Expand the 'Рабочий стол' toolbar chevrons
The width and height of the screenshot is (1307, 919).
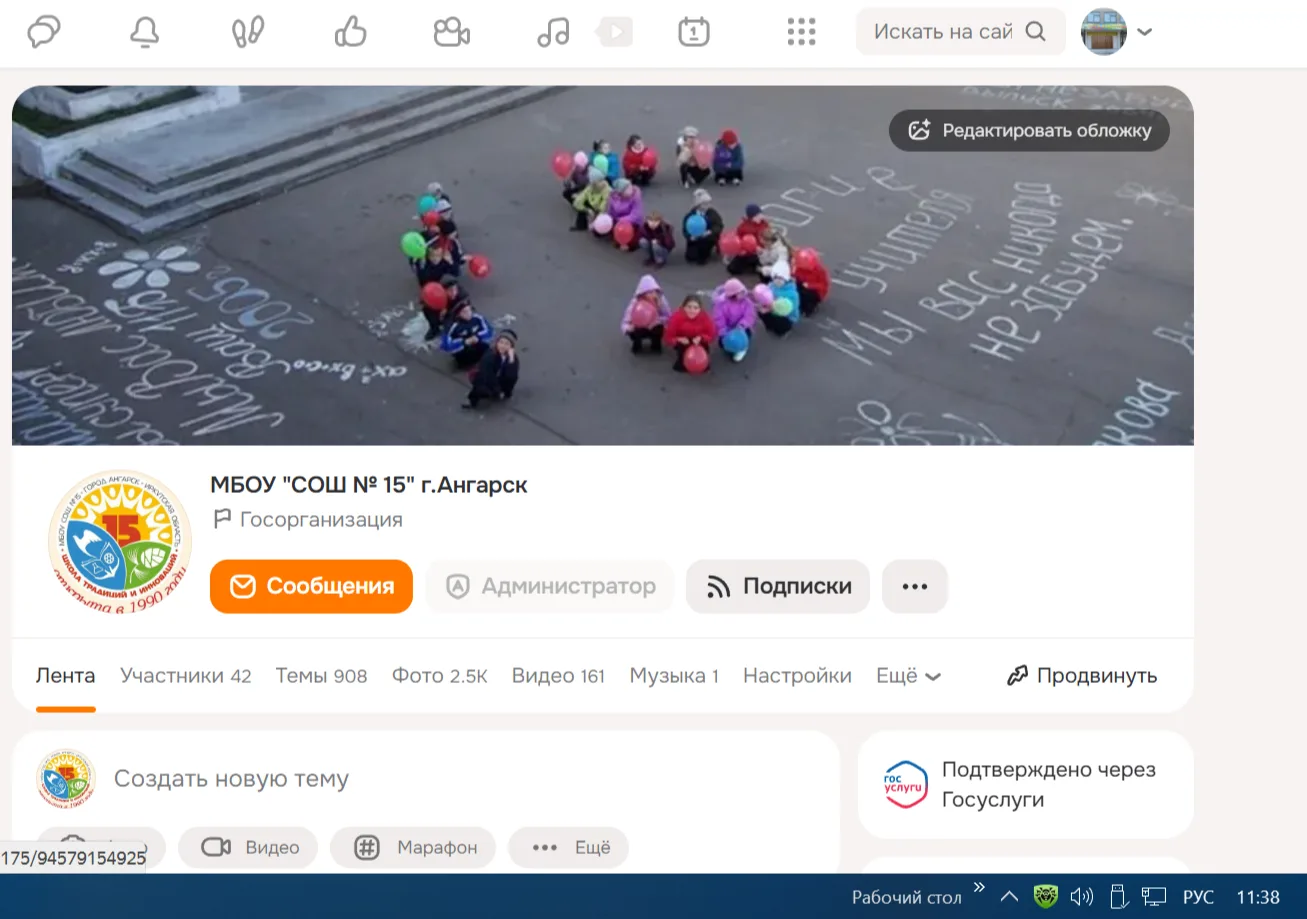click(979, 887)
